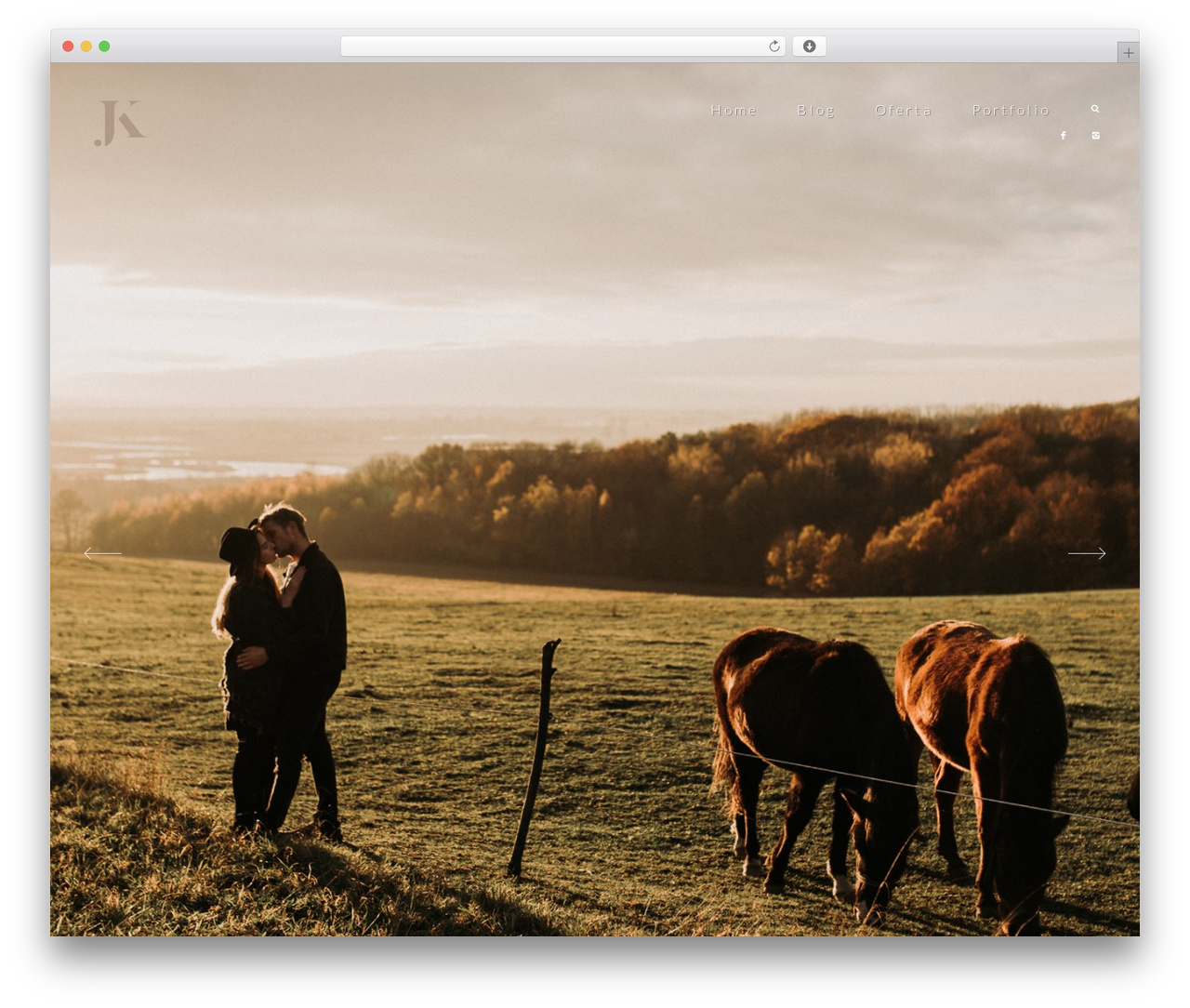This screenshot has width=1190, height=1008.
Task: Visit the Facebook profile icon
Action: pos(1064,136)
